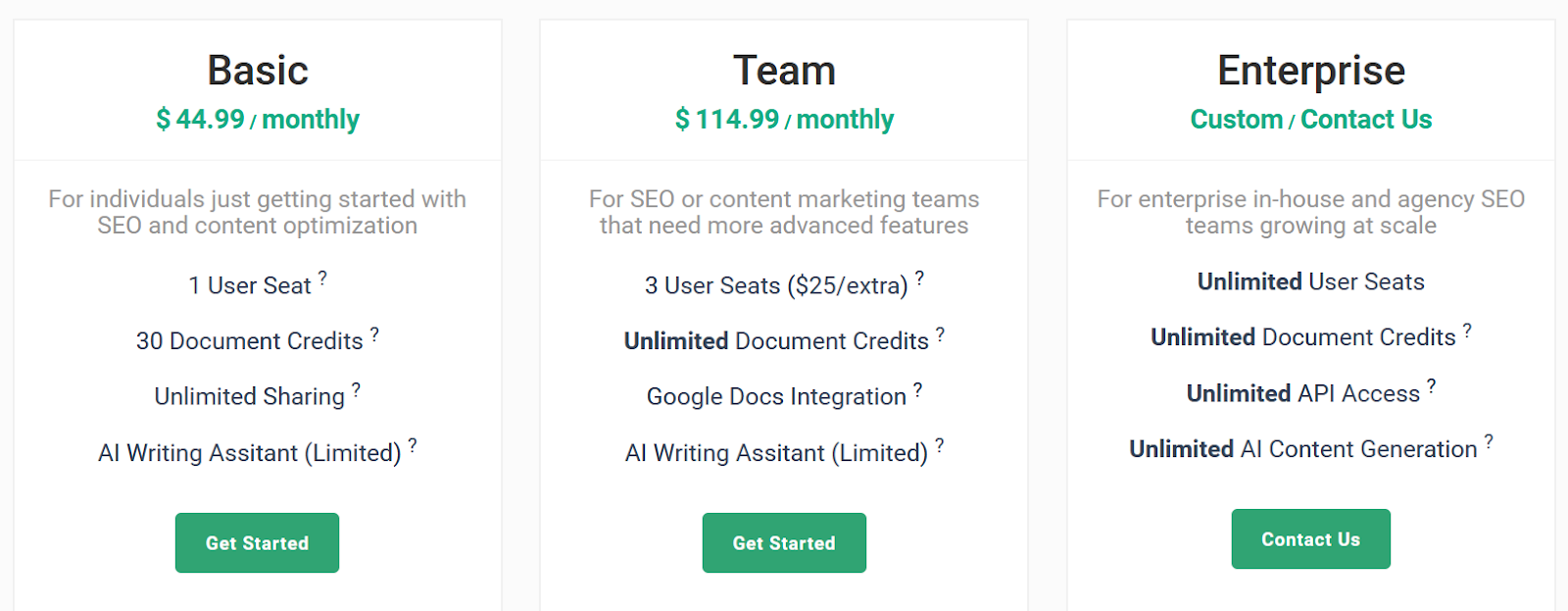Click help icon next to 1 User Seat
The image size is (1568, 611).
(322, 278)
